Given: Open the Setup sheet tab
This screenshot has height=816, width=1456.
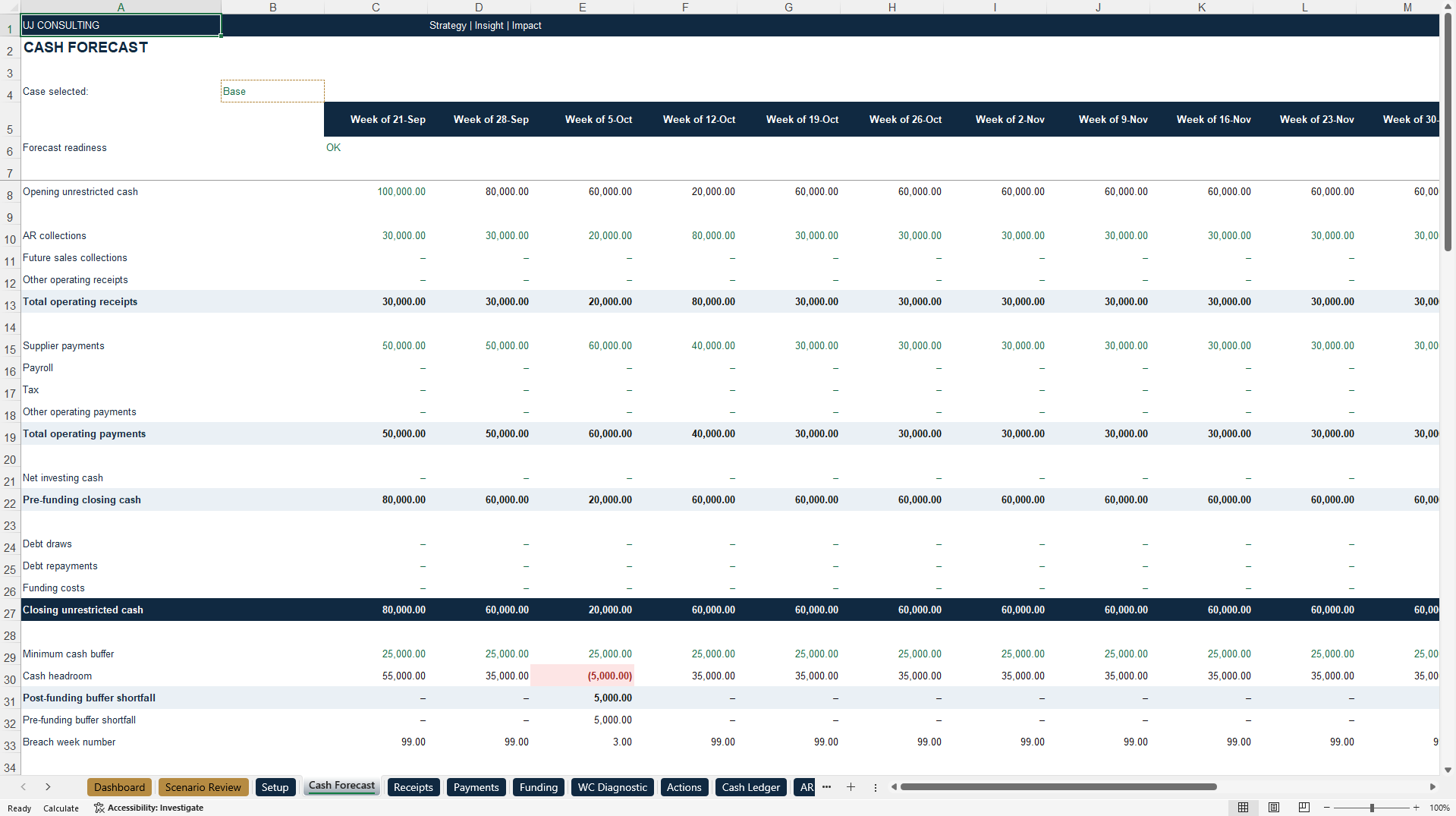Looking at the screenshot, I should pyautogui.click(x=275, y=787).
